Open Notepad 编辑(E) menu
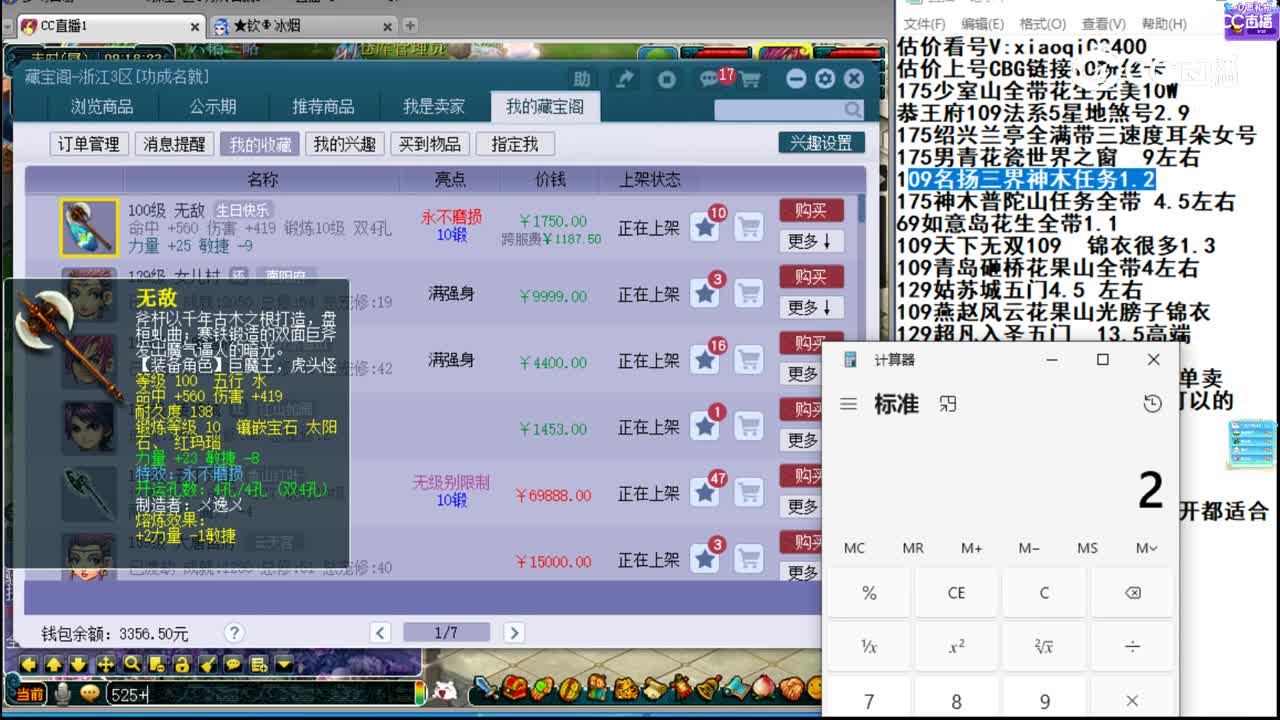1280x720 pixels. [983, 24]
